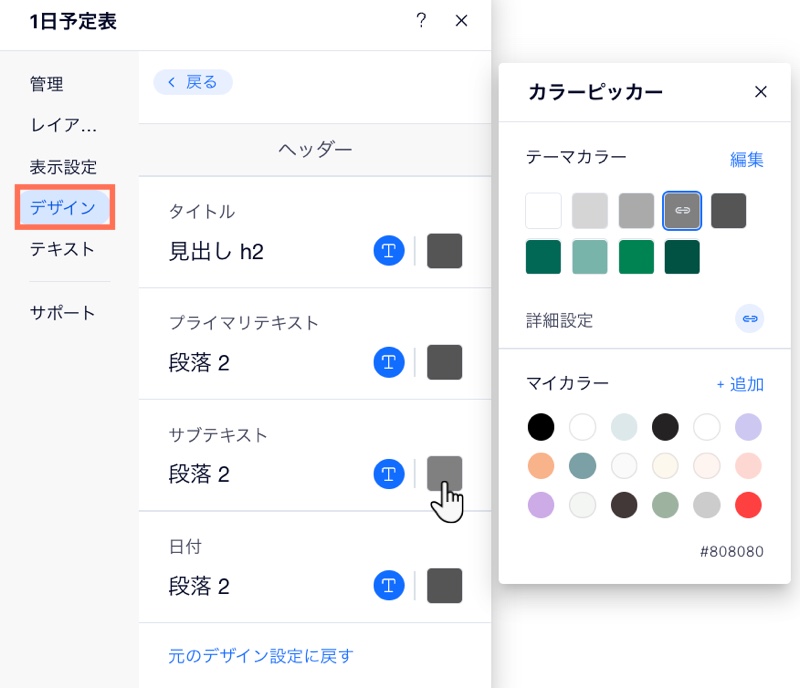This screenshot has width=800, height=688.
Task: Pick the slate blue circle in マイカラー
Action: 582,465
